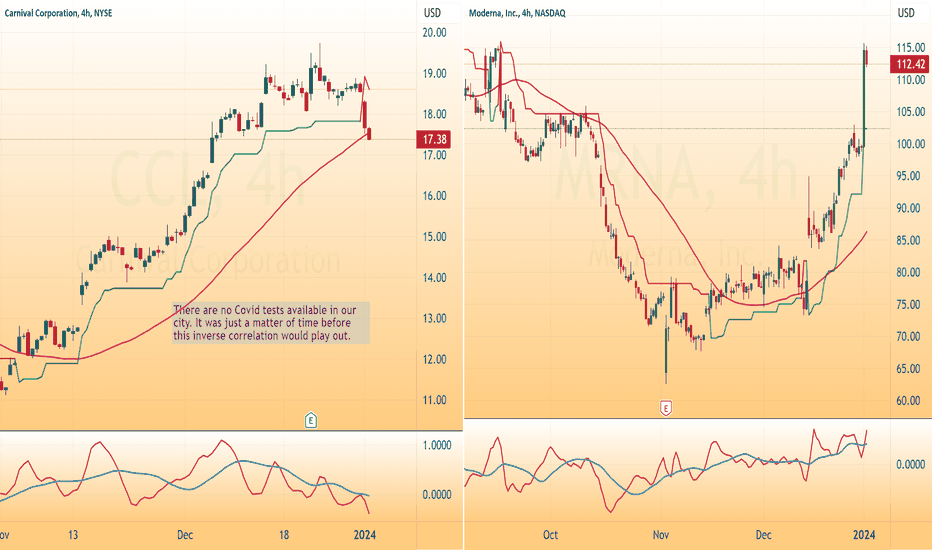Screen dimensions: 932x550
Task: Click the 16.00 price axis label
Action: pos(434,196)
